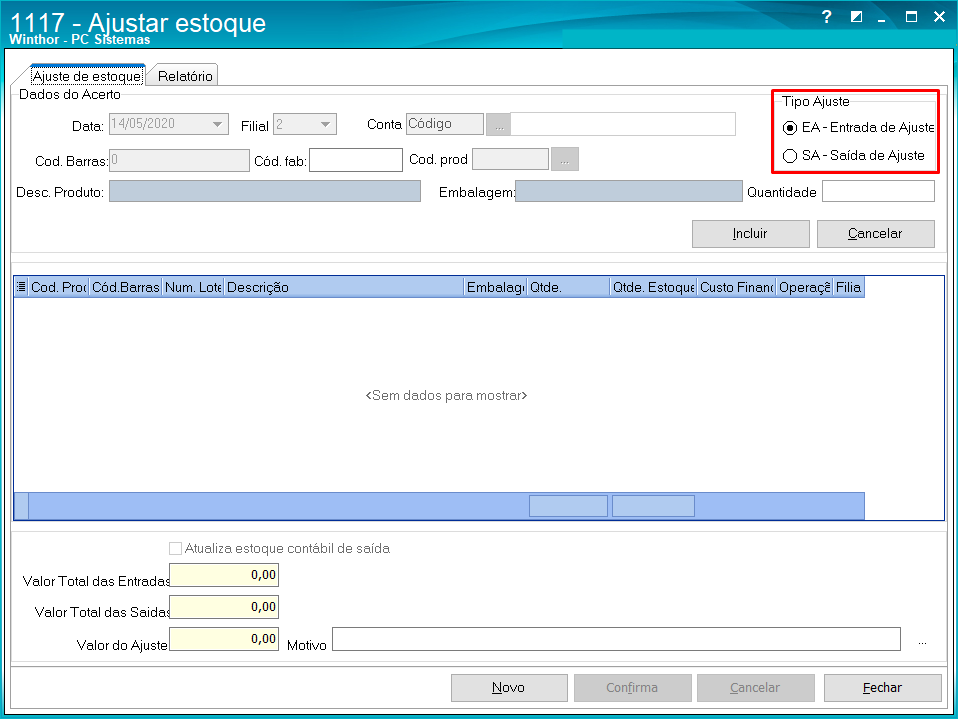Open the Relatório tab
The height and width of the screenshot is (719, 958).
[x=185, y=76]
